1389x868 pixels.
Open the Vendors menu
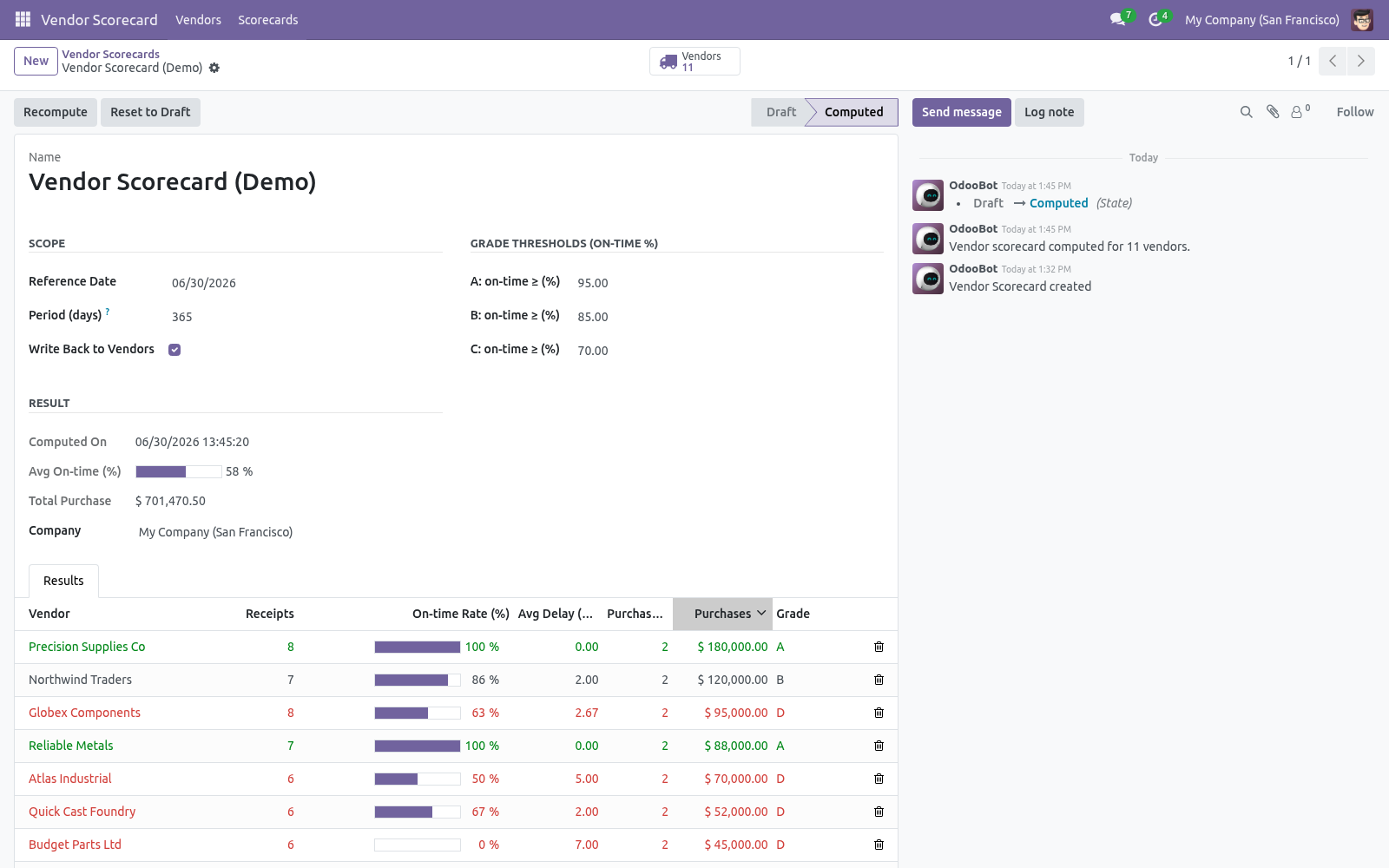(x=198, y=19)
